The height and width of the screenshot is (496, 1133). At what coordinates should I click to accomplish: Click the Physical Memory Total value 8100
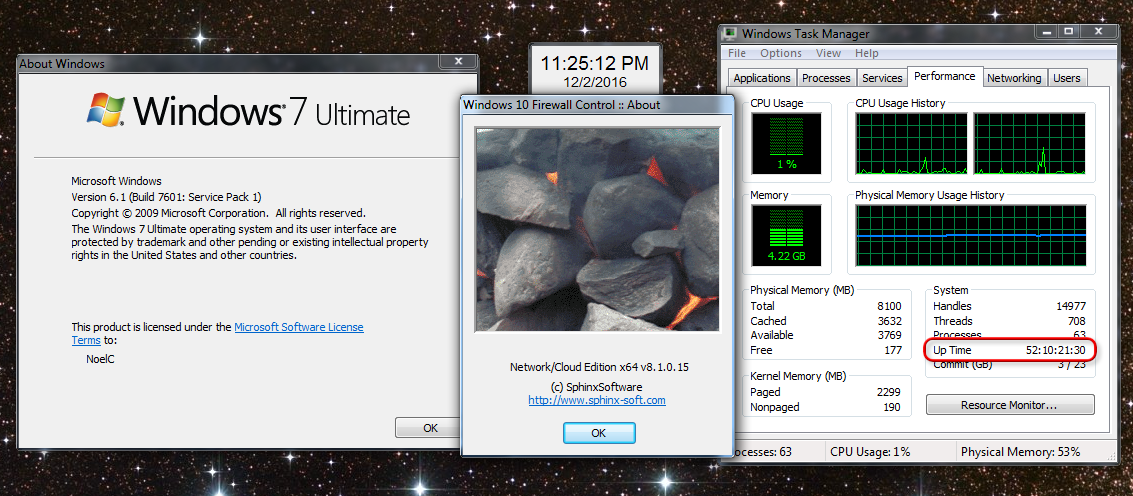pos(889,306)
